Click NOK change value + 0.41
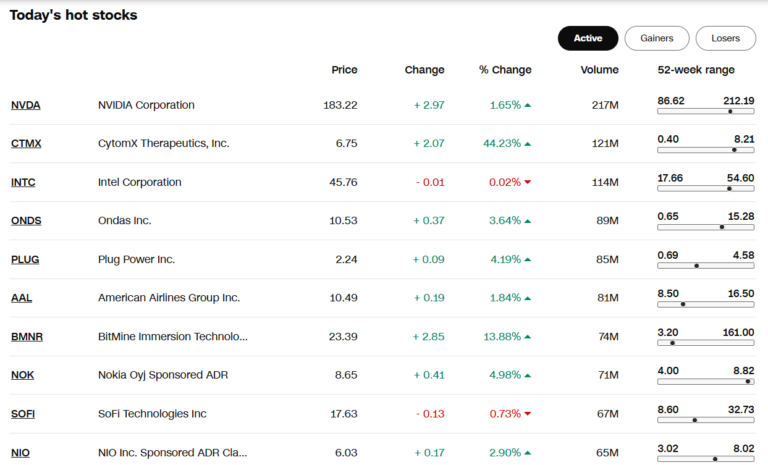 (x=429, y=375)
